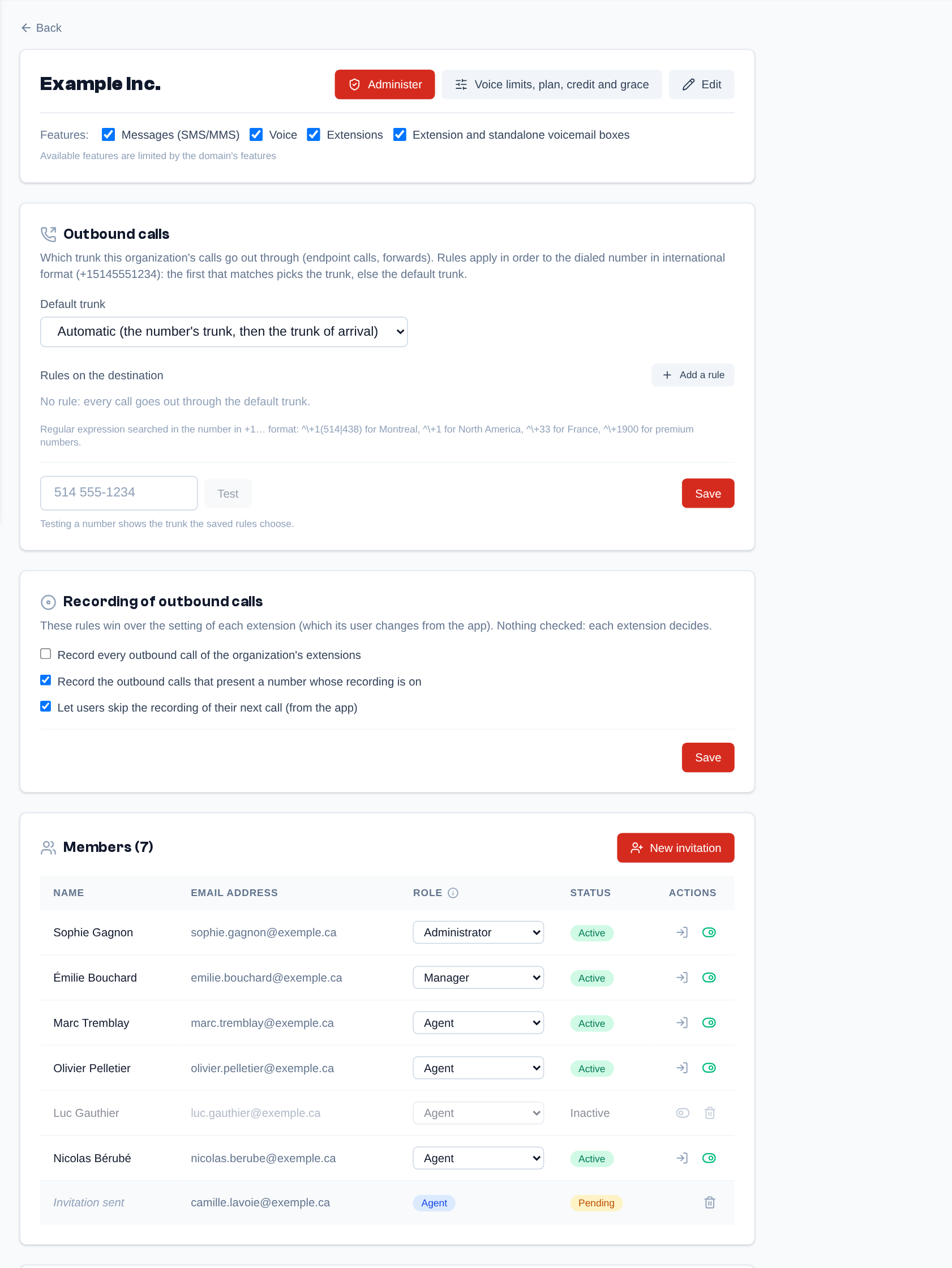Click the Role info icon in table header

(453, 893)
